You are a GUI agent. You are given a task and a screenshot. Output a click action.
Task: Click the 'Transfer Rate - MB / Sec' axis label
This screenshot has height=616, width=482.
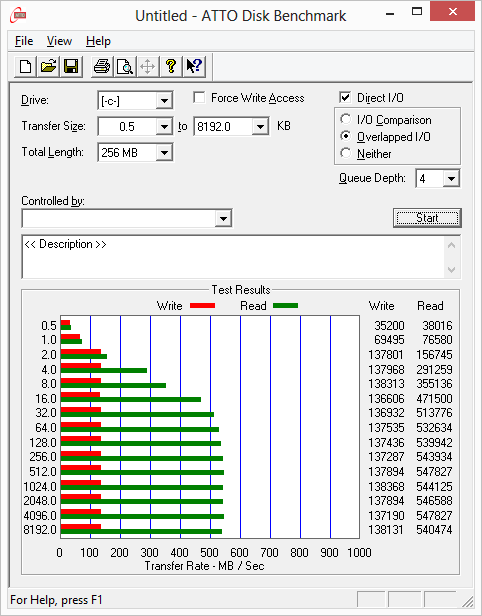(x=204, y=566)
